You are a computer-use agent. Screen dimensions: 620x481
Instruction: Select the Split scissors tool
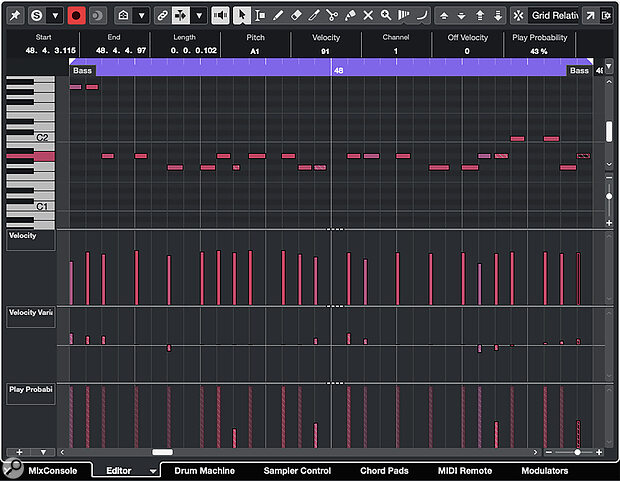coord(332,16)
